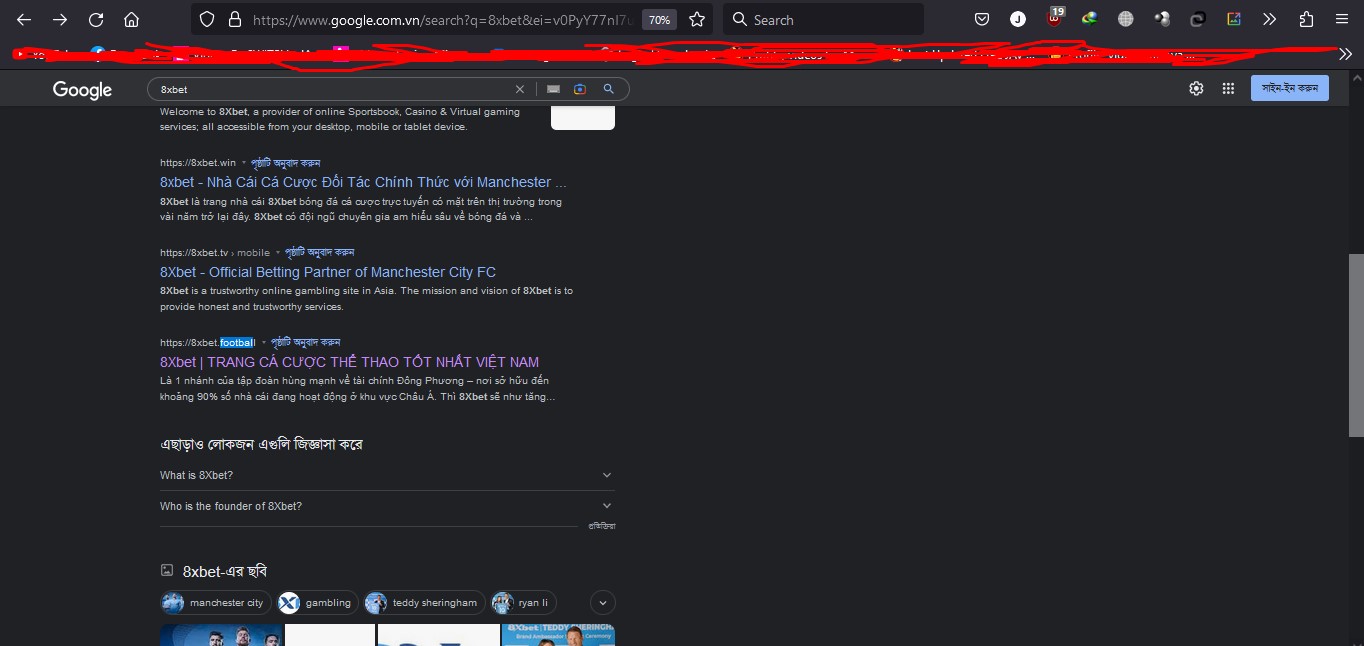This screenshot has width=1364, height=646.
Task: Filter images by teddy sheringham chip
Action: pos(424,602)
